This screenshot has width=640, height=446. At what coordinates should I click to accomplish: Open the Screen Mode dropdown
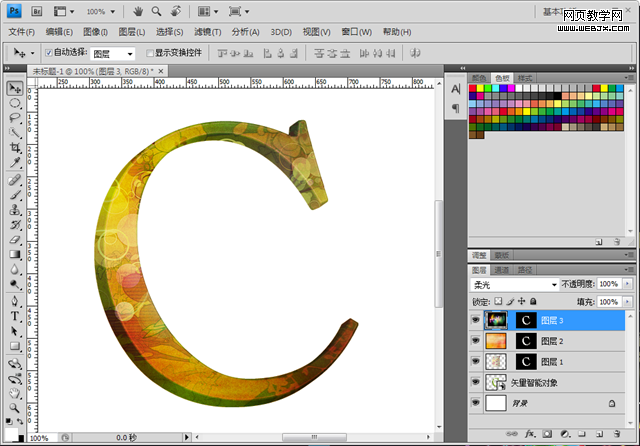[239, 11]
